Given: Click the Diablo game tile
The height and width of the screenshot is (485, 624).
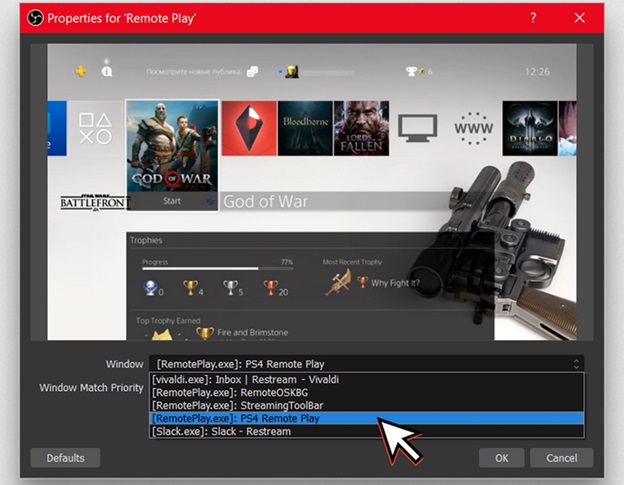Looking at the screenshot, I should click(530, 128).
